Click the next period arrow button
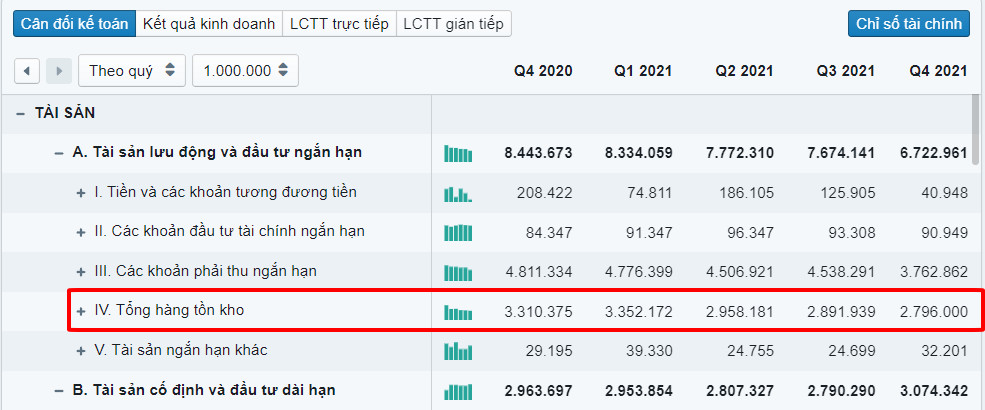The height and width of the screenshot is (410, 985). (59, 71)
